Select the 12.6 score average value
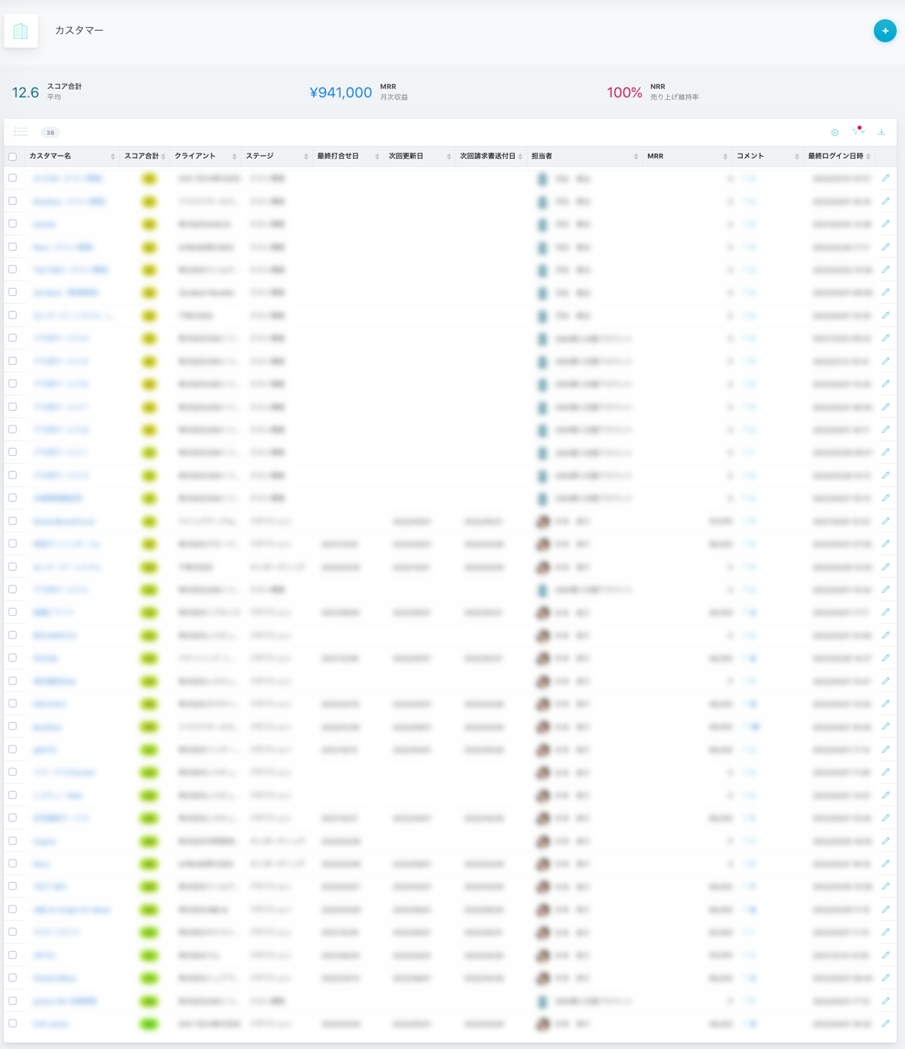 click(25, 92)
